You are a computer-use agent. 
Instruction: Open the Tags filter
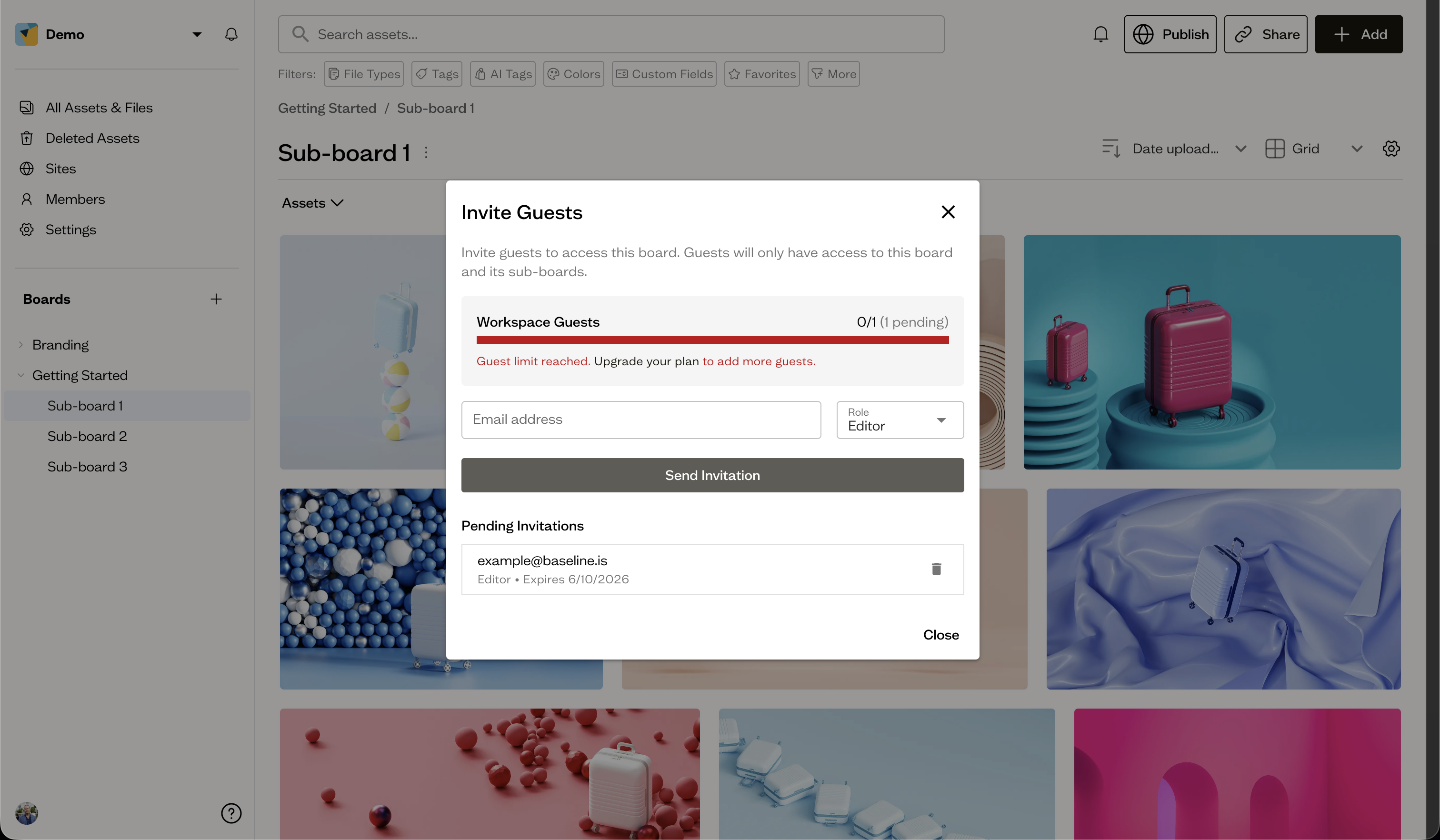[x=437, y=74]
